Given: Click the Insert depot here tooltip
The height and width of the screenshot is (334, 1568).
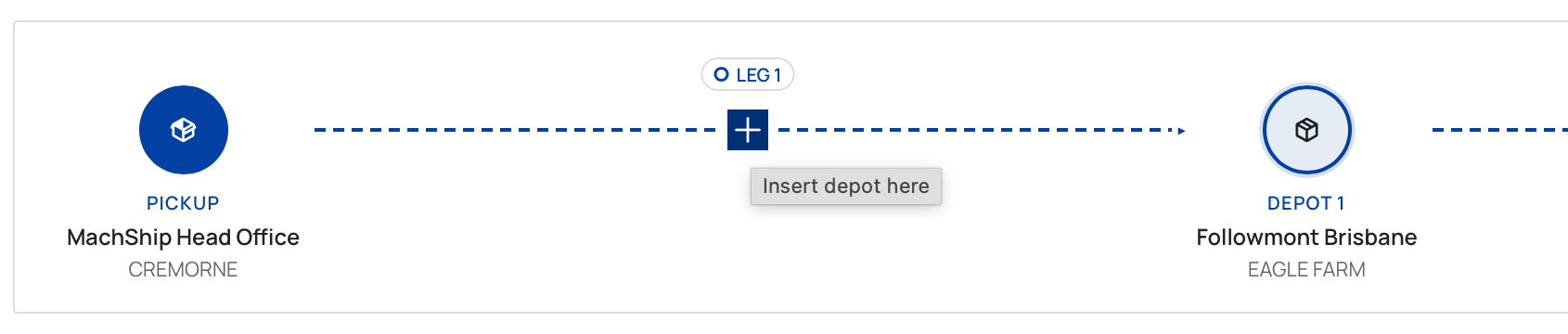Looking at the screenshot, I should pyautogui.click(x=846, y=186).
